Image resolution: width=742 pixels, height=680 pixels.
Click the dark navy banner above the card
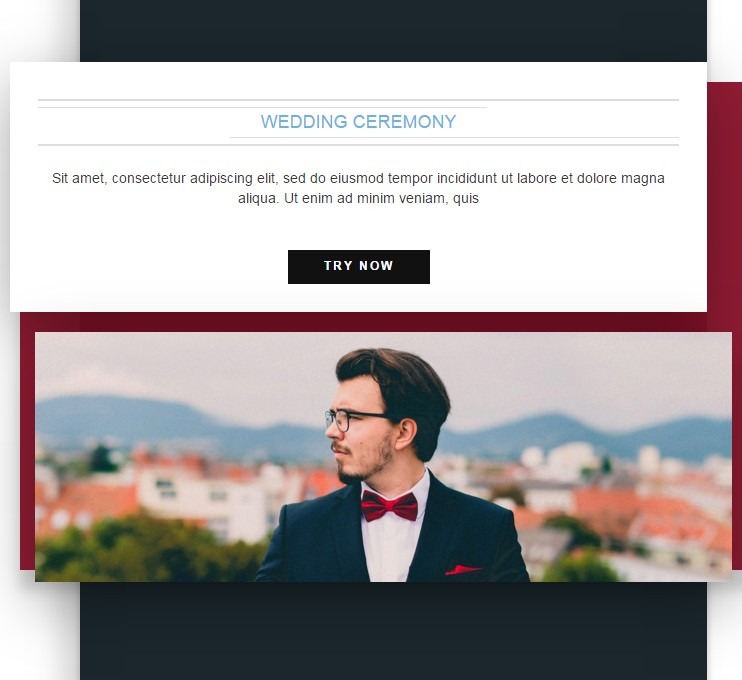[x=393, y=31]
